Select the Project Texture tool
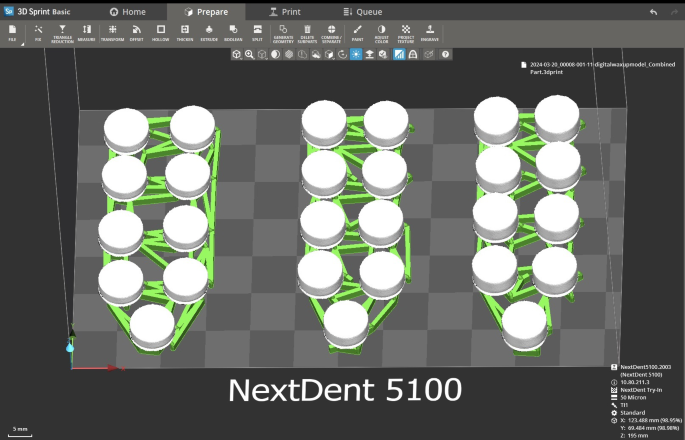The width and height of the screenshot is (685, 440). [x=406, y=33]
